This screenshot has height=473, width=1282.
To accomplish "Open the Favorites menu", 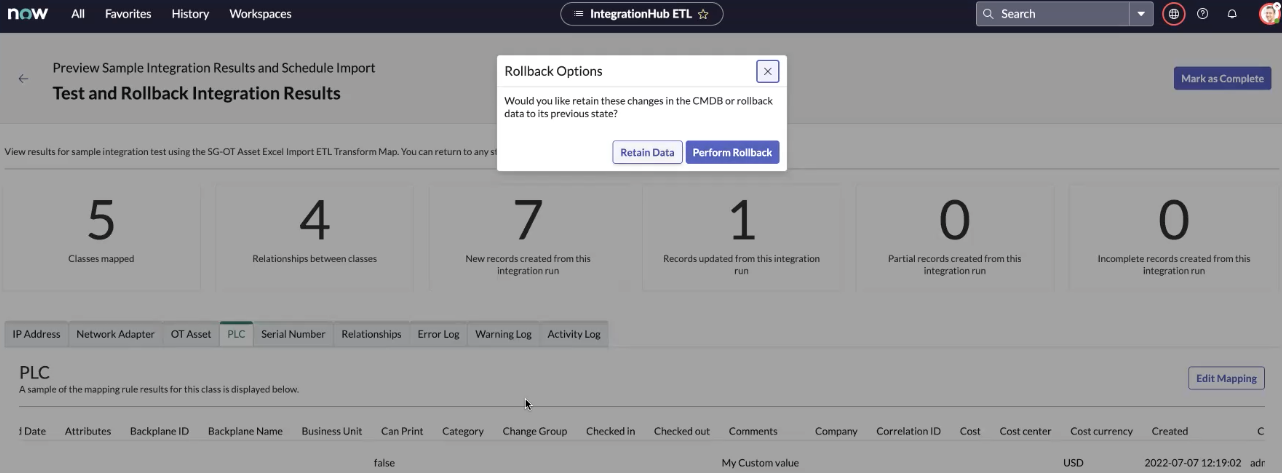I will (128, 14).
